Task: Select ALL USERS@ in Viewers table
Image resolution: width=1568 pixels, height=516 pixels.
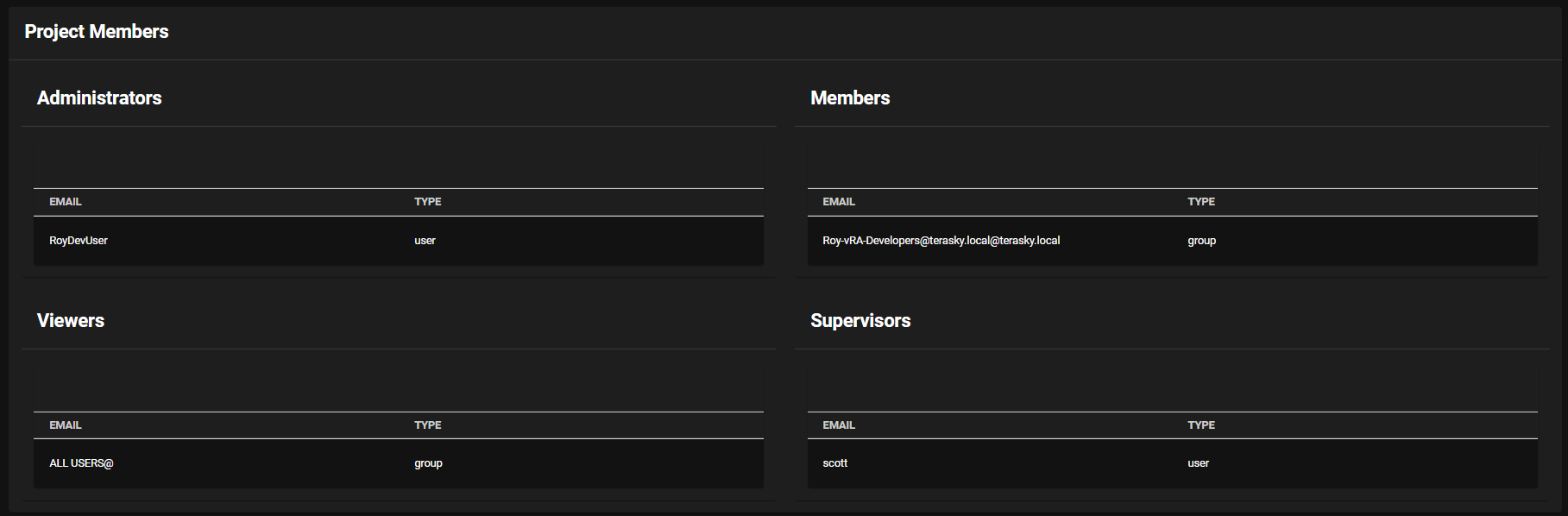Action: (x=81, y=463)
